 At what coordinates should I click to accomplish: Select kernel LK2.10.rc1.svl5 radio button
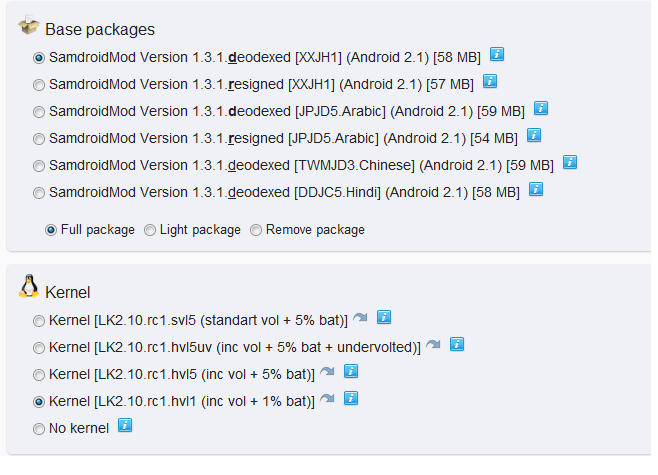coord(39,321)
